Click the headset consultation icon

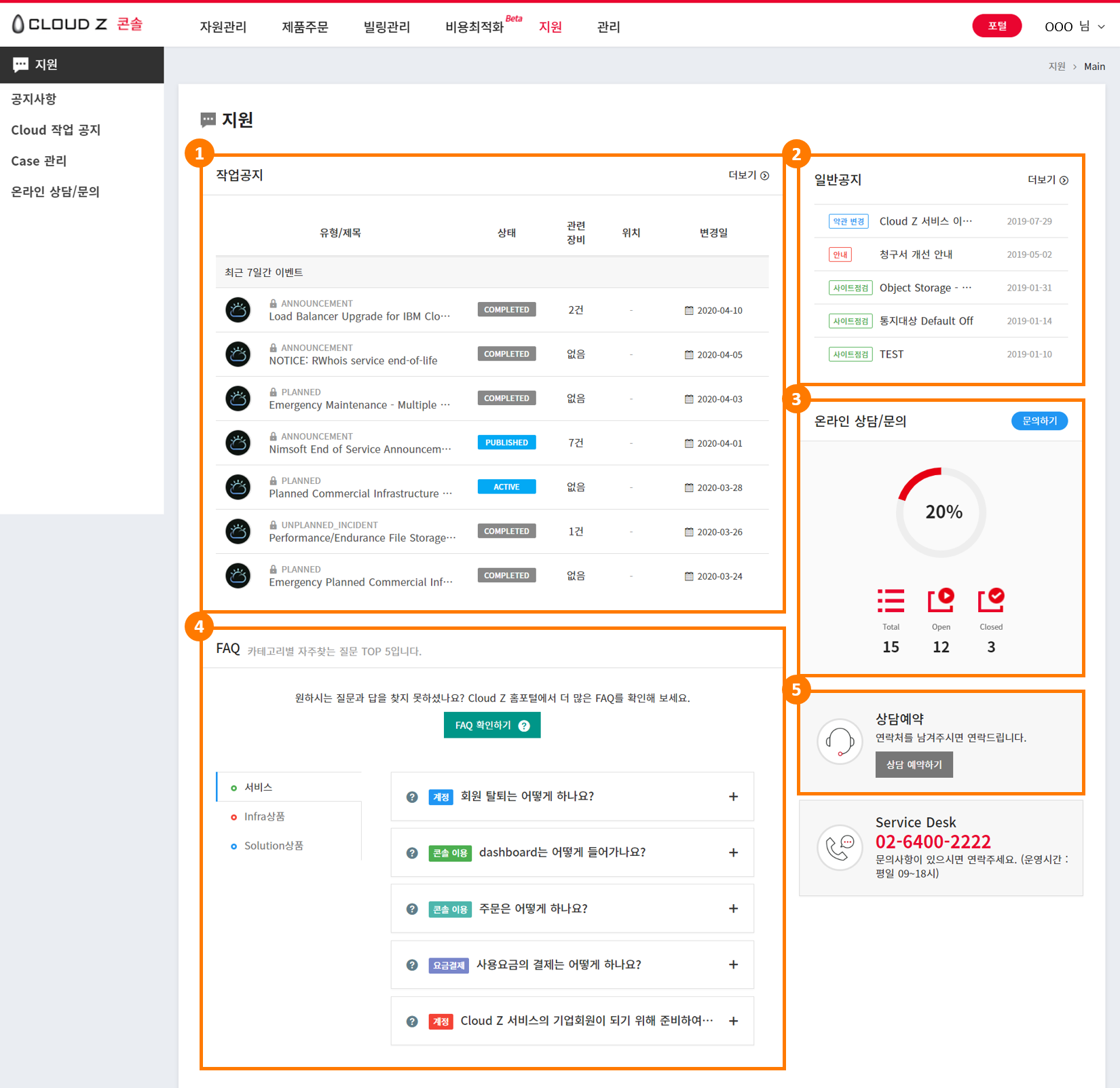[x=840, y=741]
